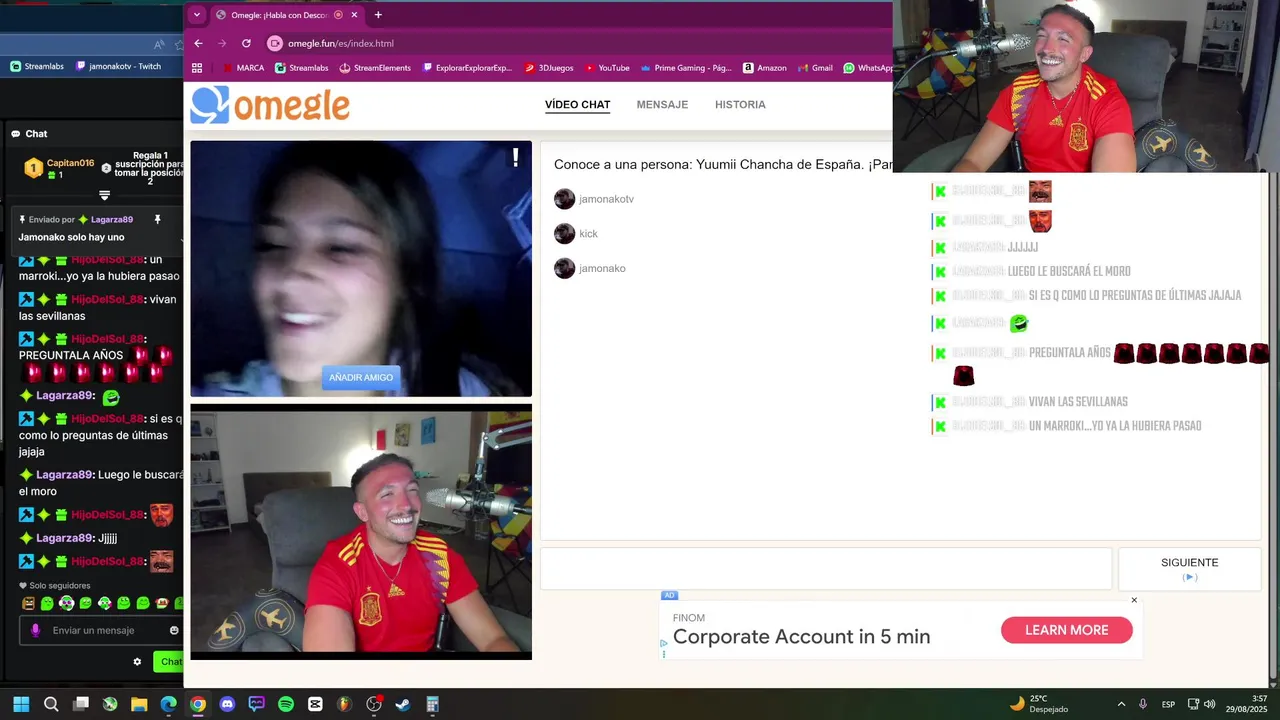Open the Twitch emote picker smiley
The width and height of the screenshot is (1280, 720).
174,630
